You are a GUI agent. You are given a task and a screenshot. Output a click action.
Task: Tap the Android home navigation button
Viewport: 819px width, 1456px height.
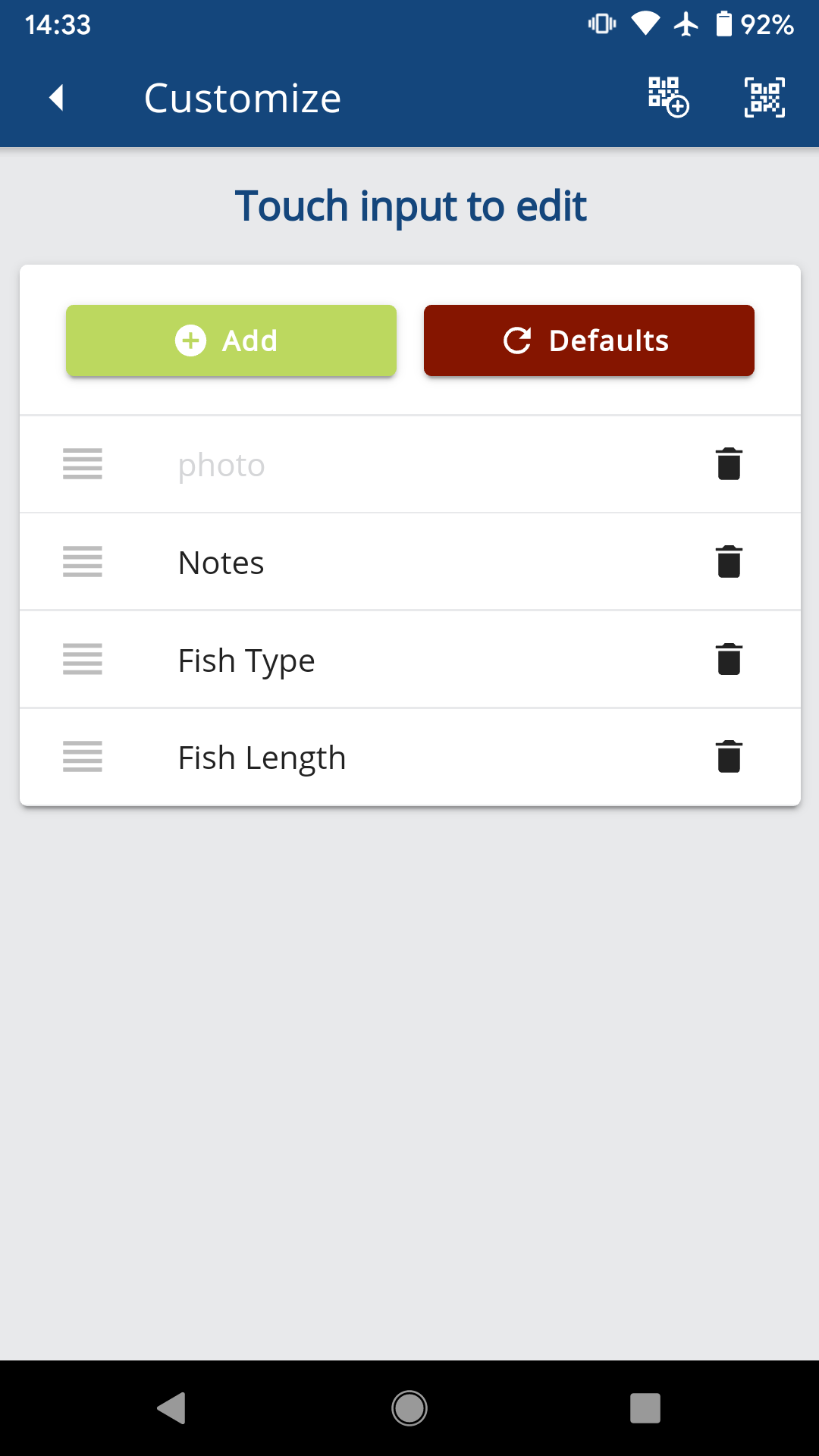pyautogui.click(x=409, y=1408)
